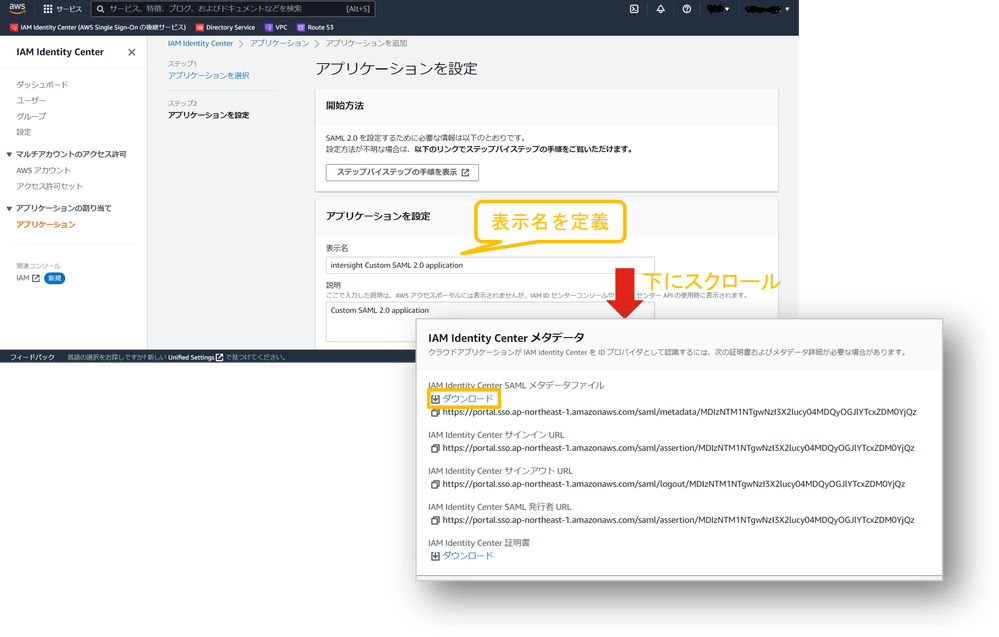Download the SAML metadata file
Viewport: 999px width, 637px height.
coord(463,399)
